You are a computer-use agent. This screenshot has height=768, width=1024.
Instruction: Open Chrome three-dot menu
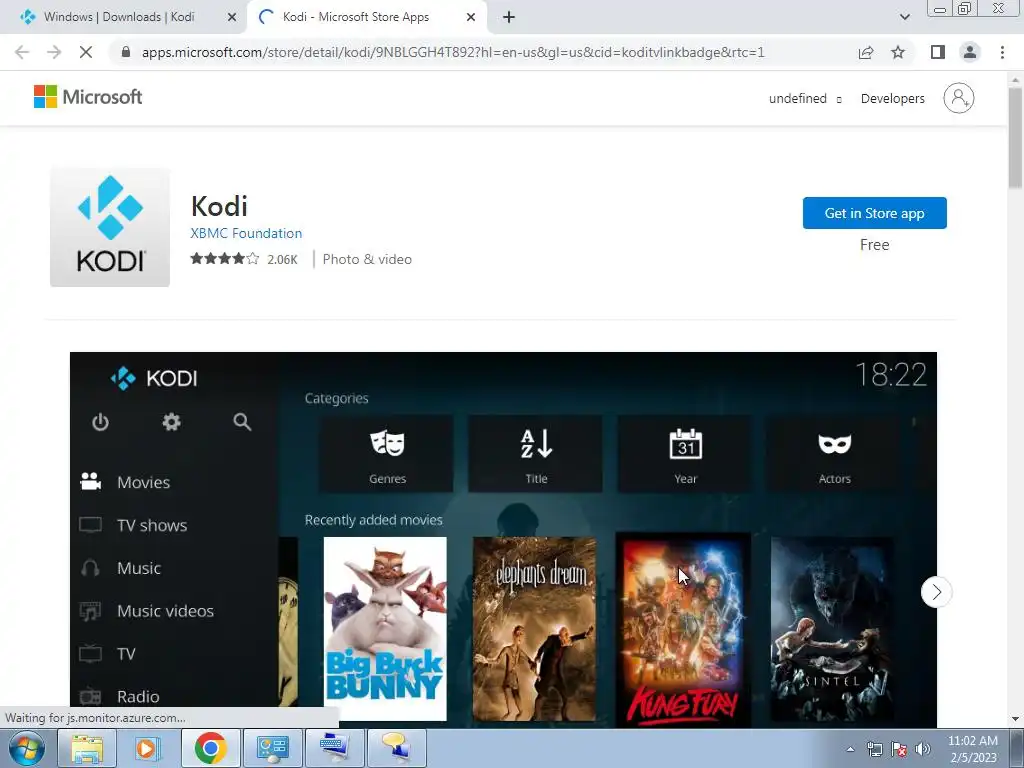click(1002, 52)
